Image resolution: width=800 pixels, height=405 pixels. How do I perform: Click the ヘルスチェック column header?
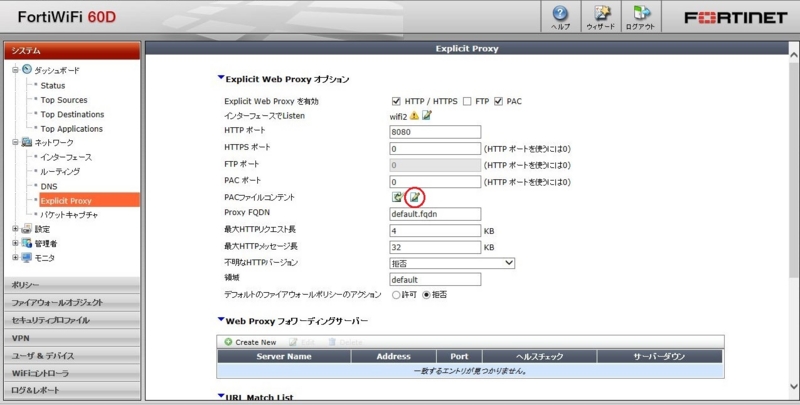539,356
